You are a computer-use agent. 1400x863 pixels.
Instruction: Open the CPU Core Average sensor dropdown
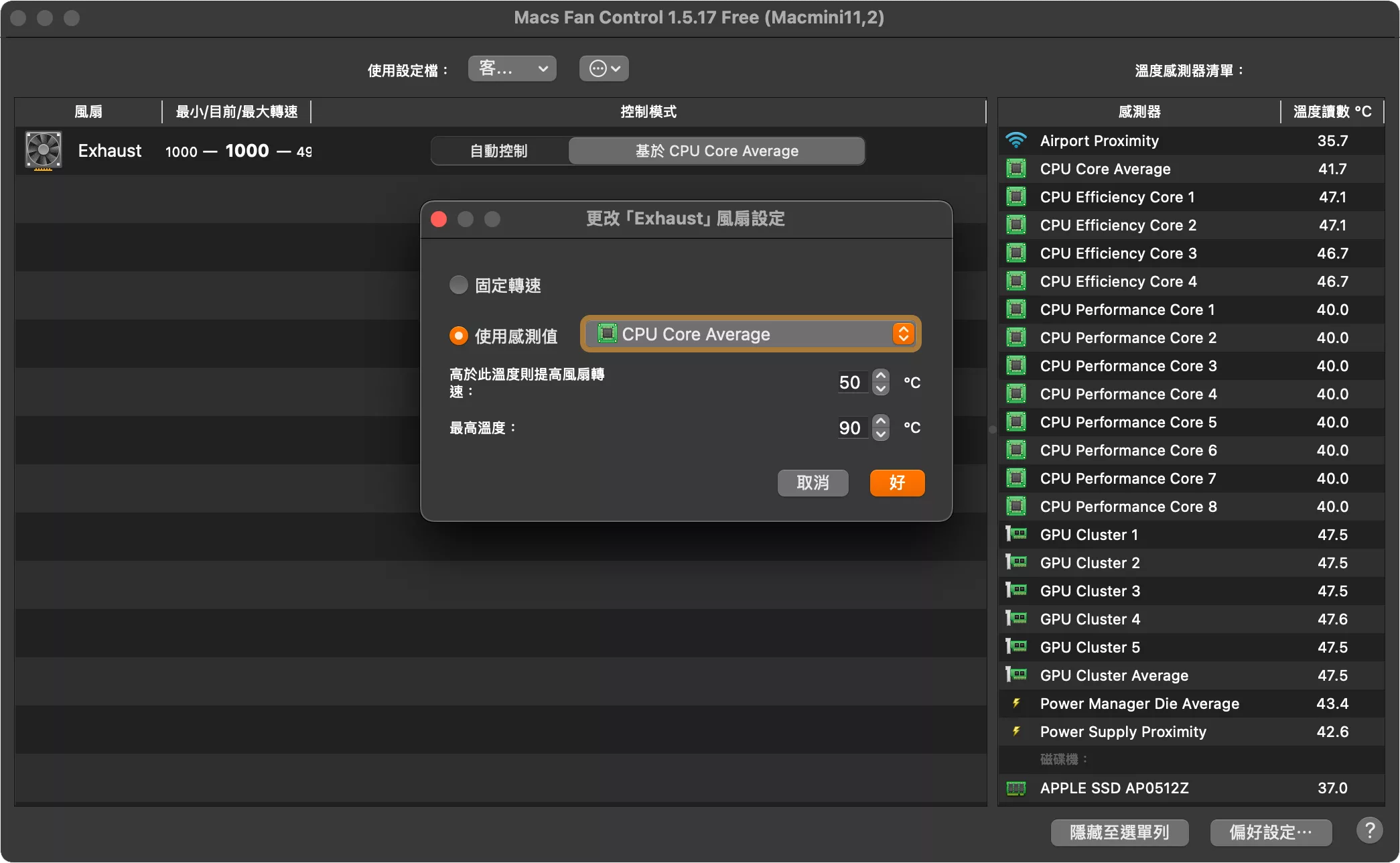(x=751, y=334)
